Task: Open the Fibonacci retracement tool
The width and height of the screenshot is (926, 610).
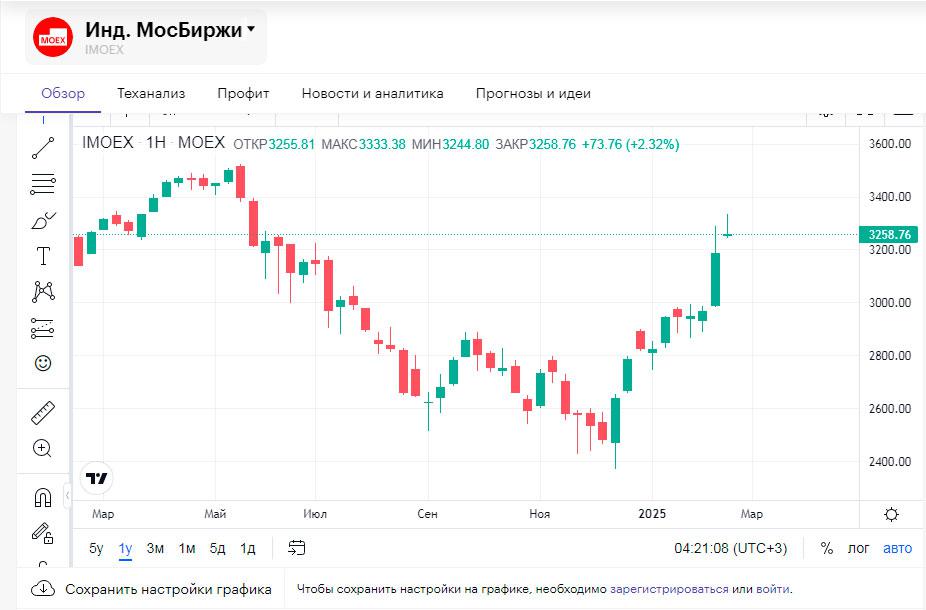Action: coord(43,184)
